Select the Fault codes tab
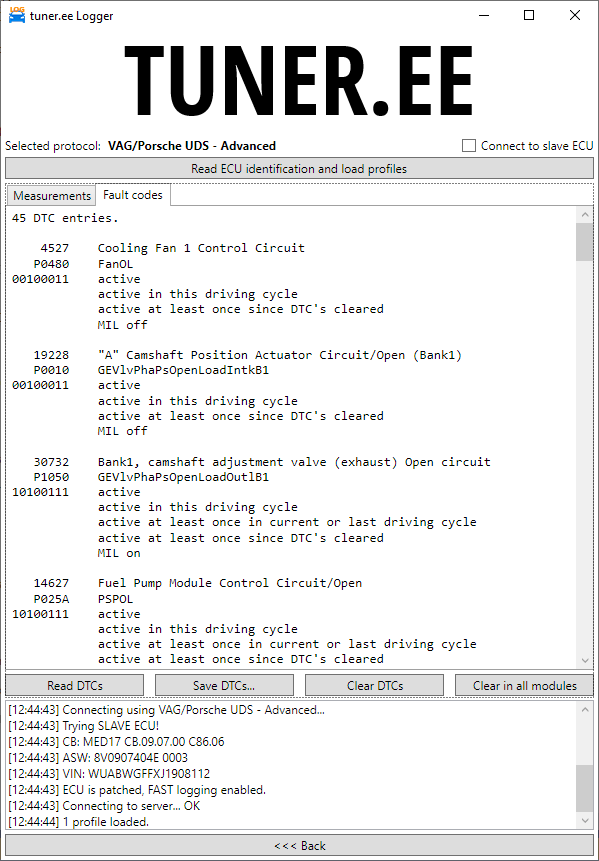Viewport: 599px width, 861px height. point(133,195)
